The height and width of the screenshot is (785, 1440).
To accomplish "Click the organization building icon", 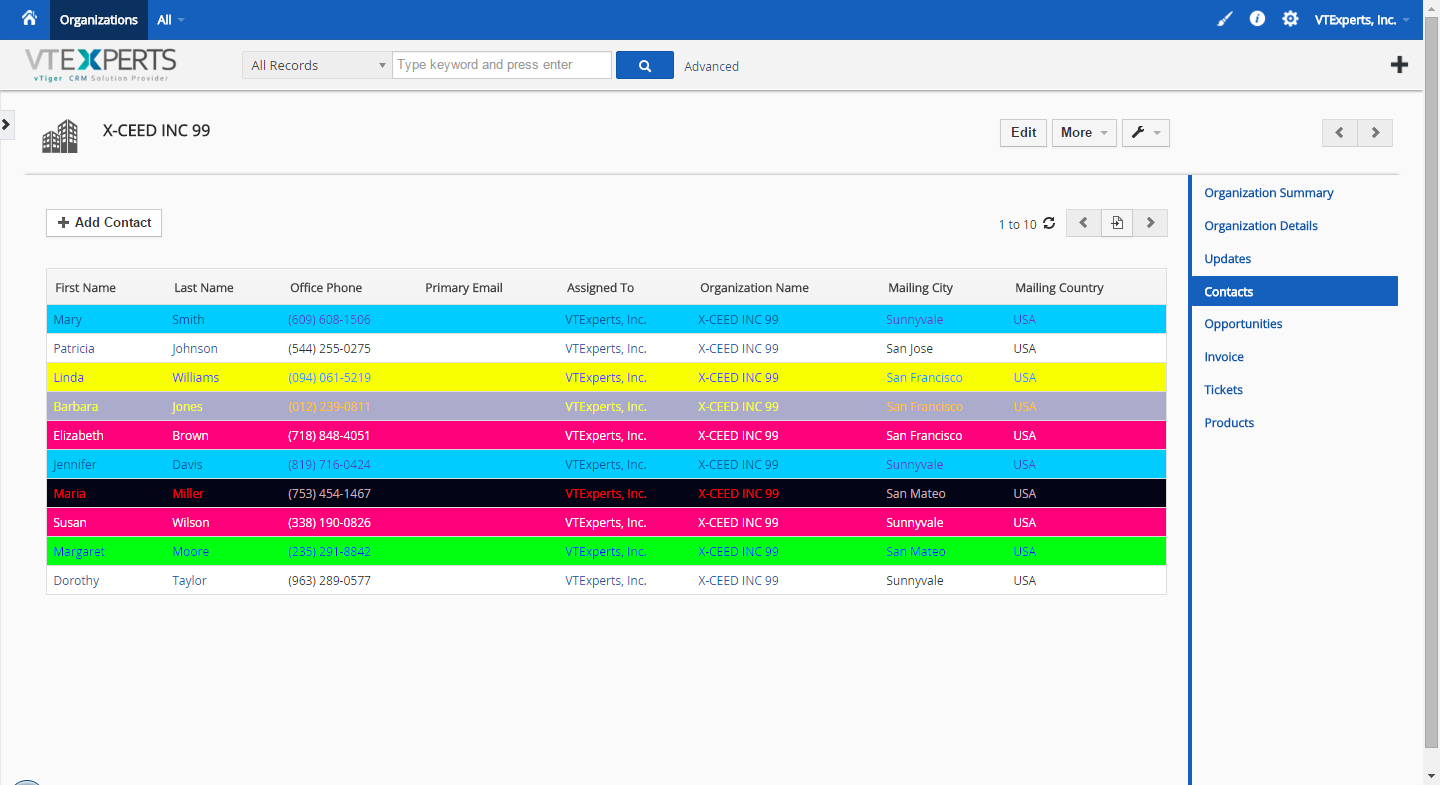I will (x=60, y=136).
